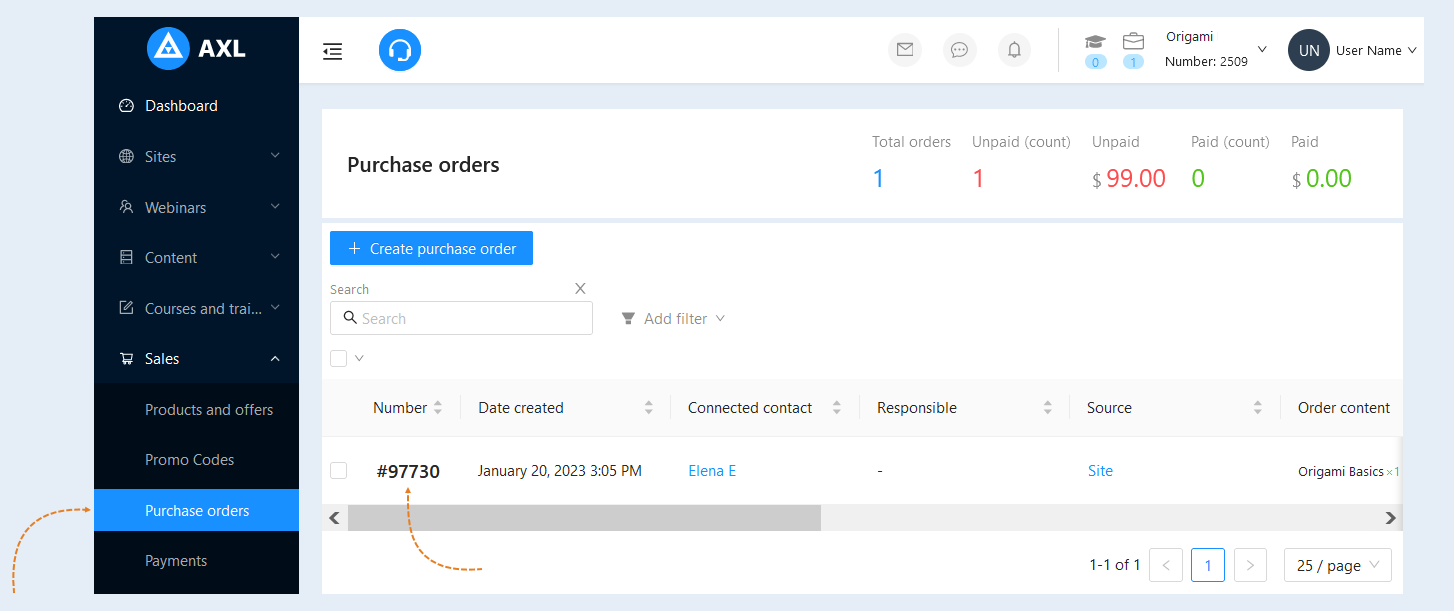
Task: Toggle the select-all checkbox above table
Action: coord(339,358)
